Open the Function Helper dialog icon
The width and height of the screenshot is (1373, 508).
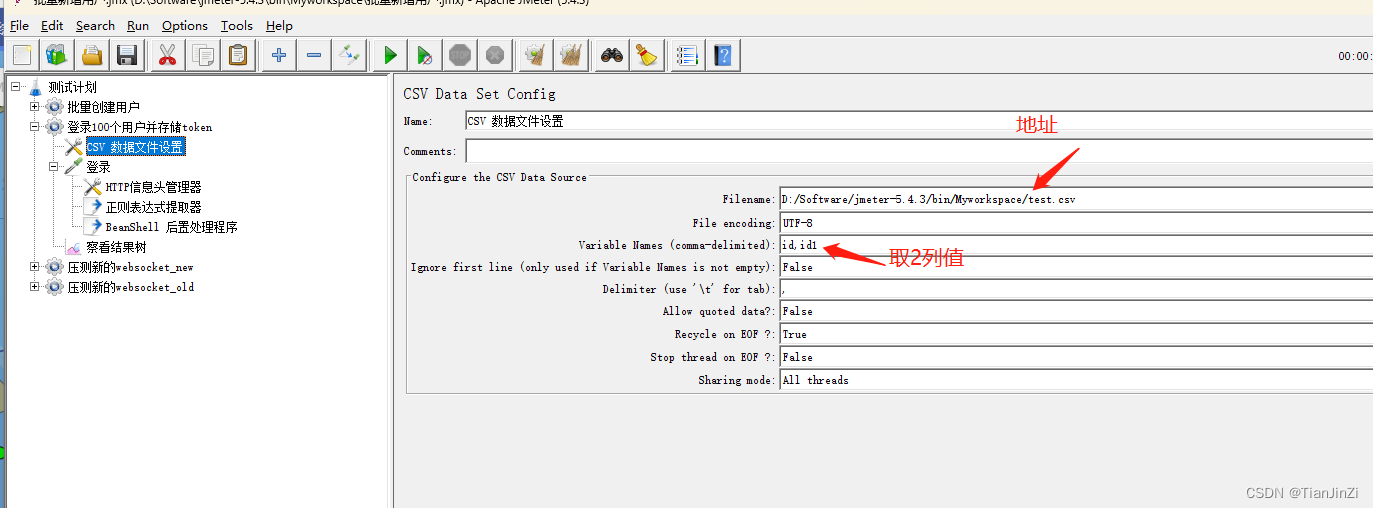[686, 55]
